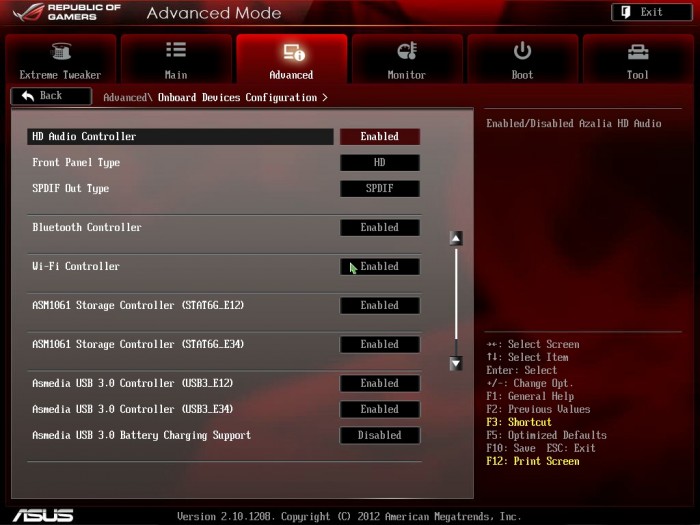Click the Exit button
The image size is (700, 525).
point(651,12)
